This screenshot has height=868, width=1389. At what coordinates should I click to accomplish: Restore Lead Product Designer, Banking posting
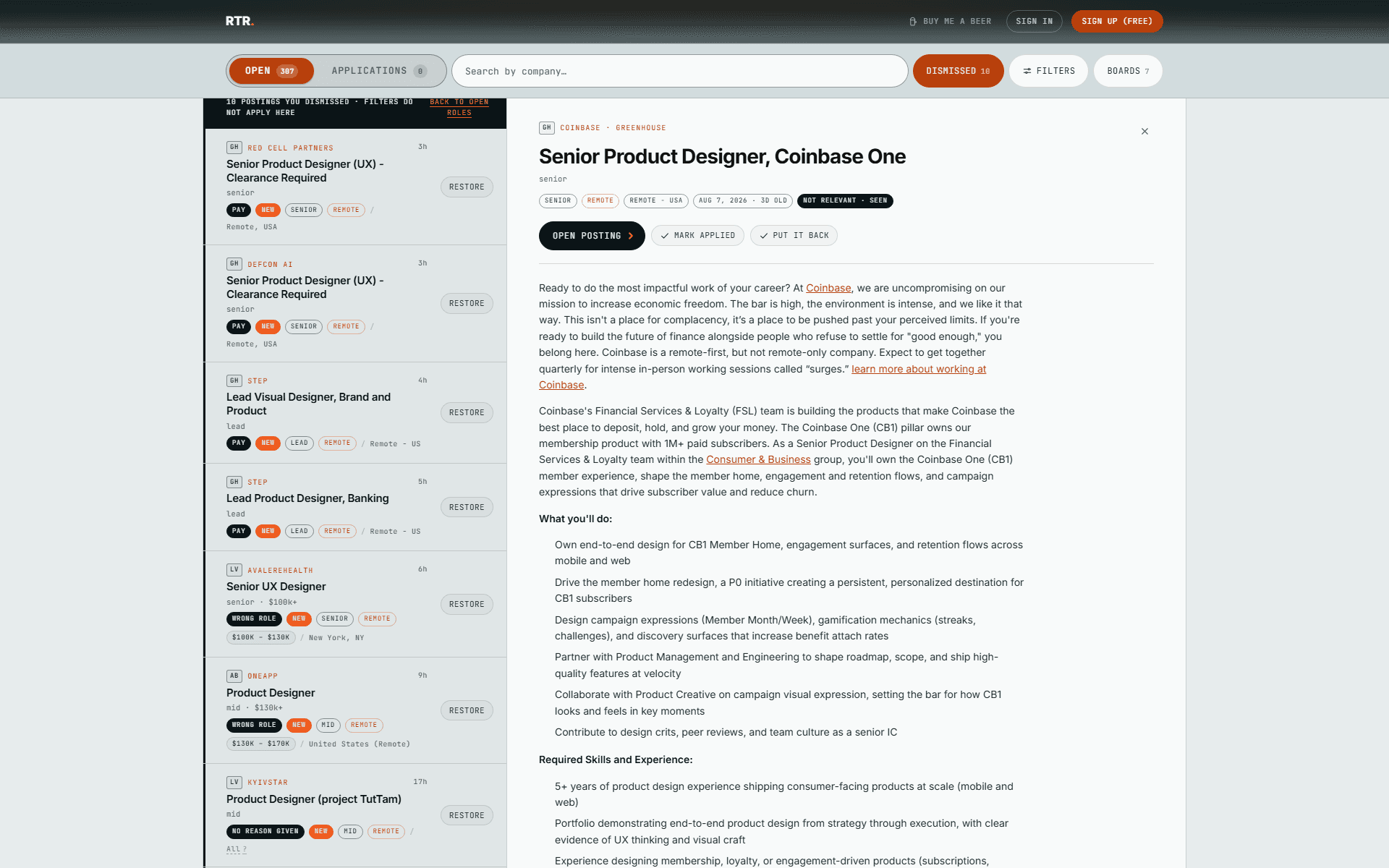pos(467,507)
